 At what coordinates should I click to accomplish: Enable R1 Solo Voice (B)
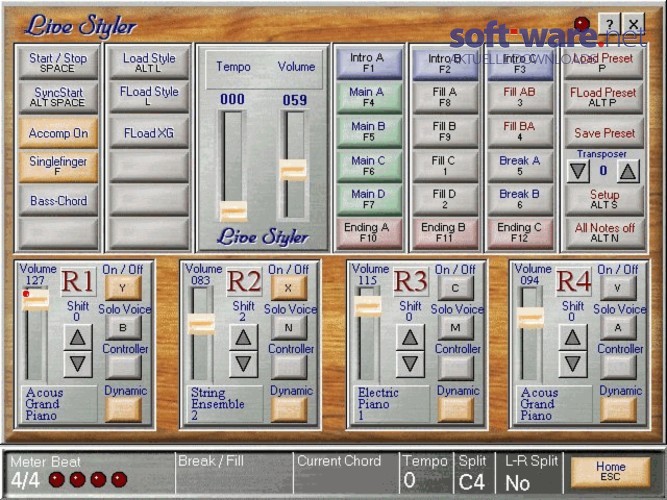pyautogui.click(x=123, y=328)
